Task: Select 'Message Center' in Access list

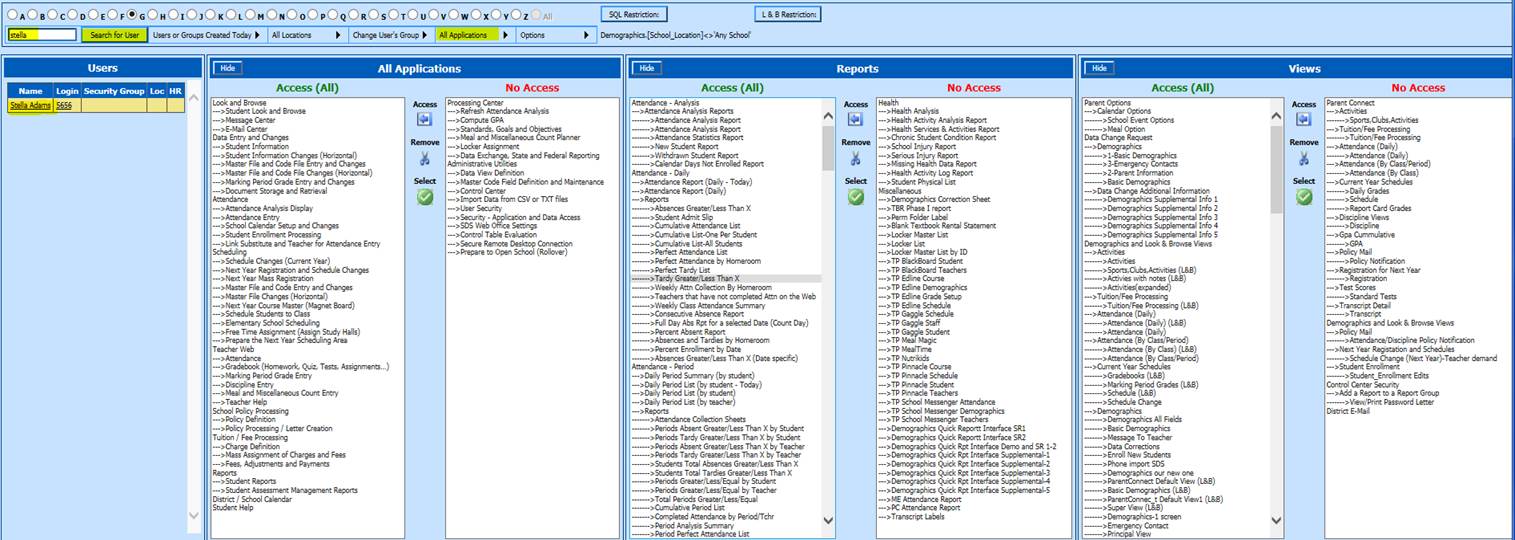Action: 246,119
